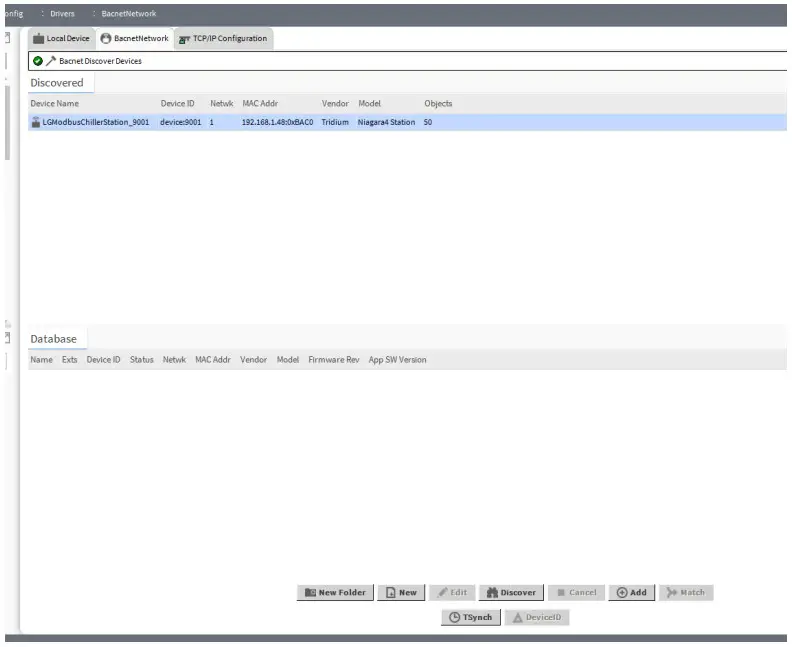792x647 pixels.
Task: Click the Tridium vendor cell
Action: point(335,122)
